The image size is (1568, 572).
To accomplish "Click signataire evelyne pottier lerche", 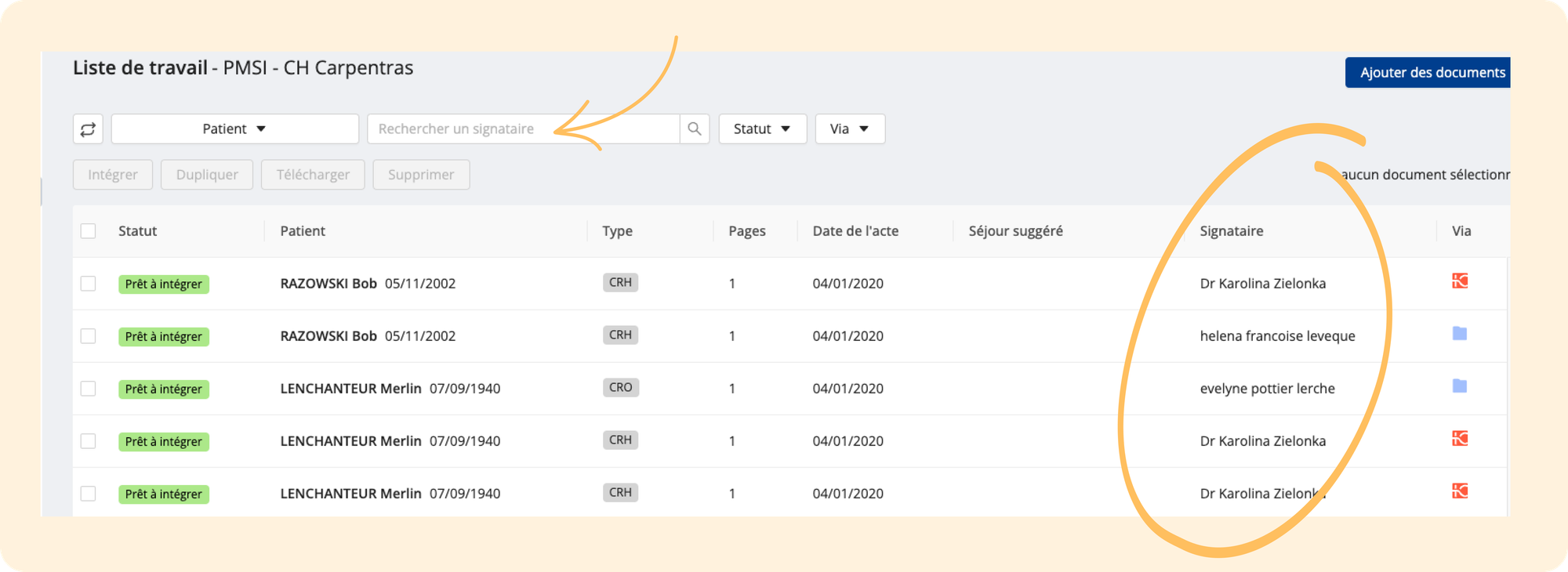I will point(1267,389).
